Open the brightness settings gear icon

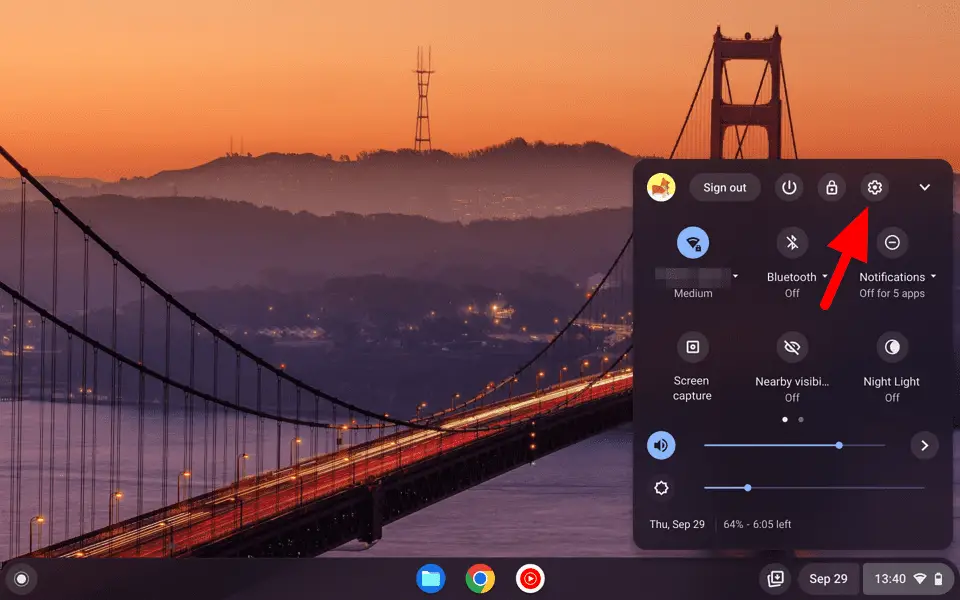pos(660,488)
